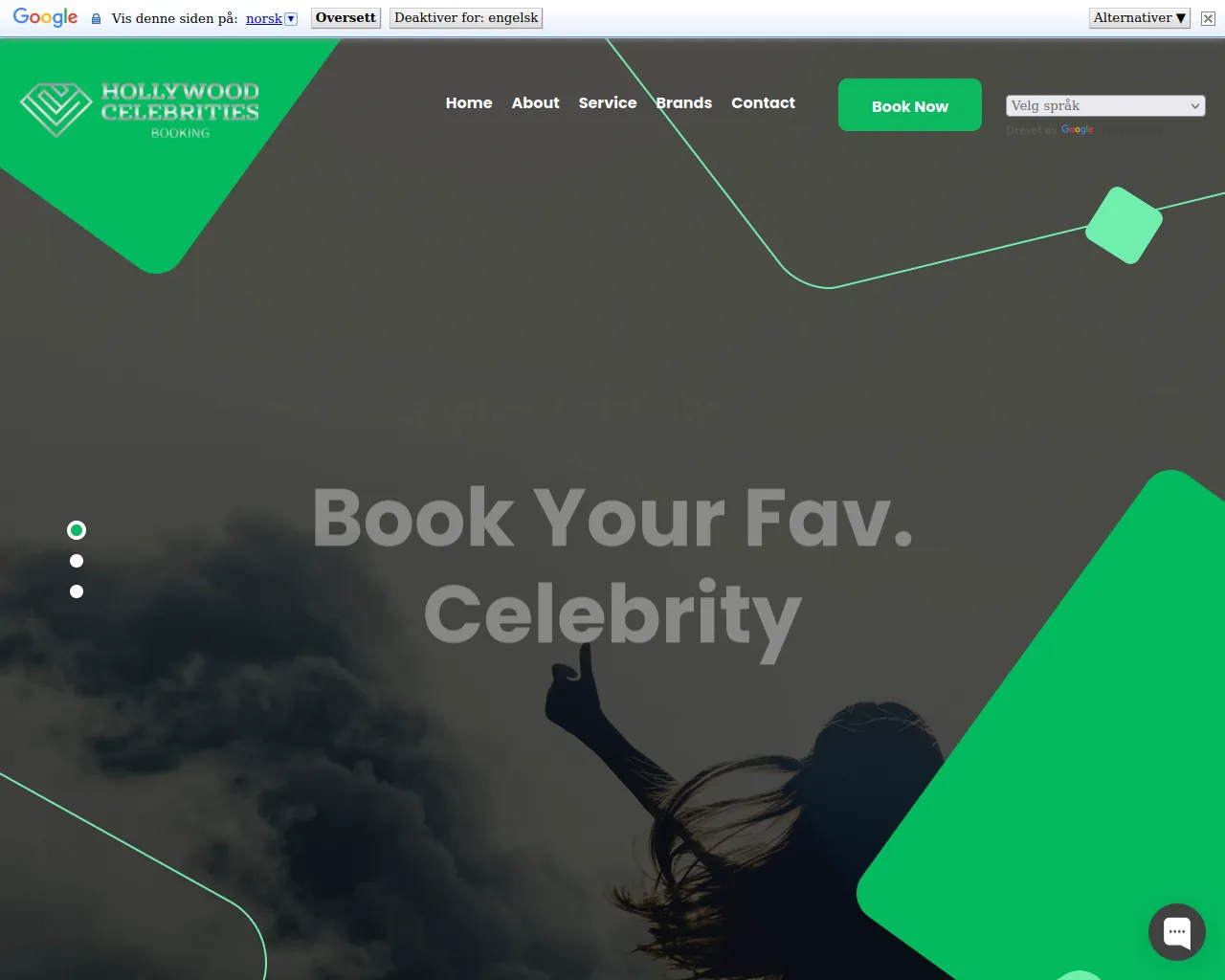Click the Google logo in translate bar
The width and height of the screenshot is (1225, 980).
click(x=45, y=17)
